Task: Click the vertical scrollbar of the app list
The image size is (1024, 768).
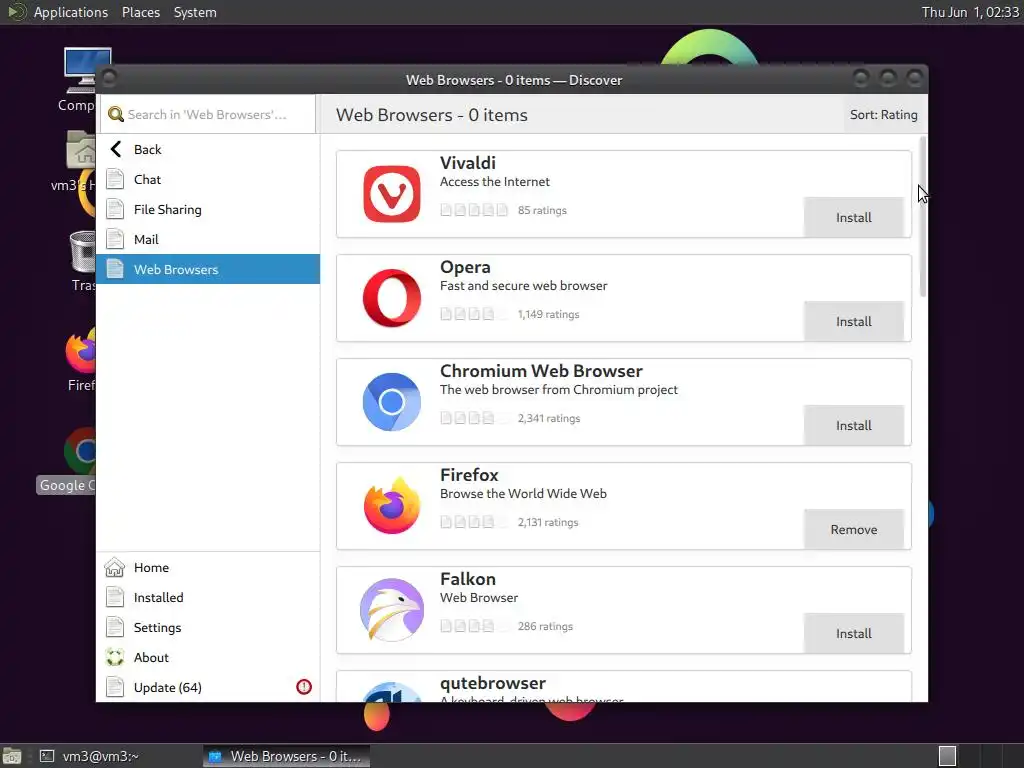Action: pyautogui.click(x=923, y=217)
